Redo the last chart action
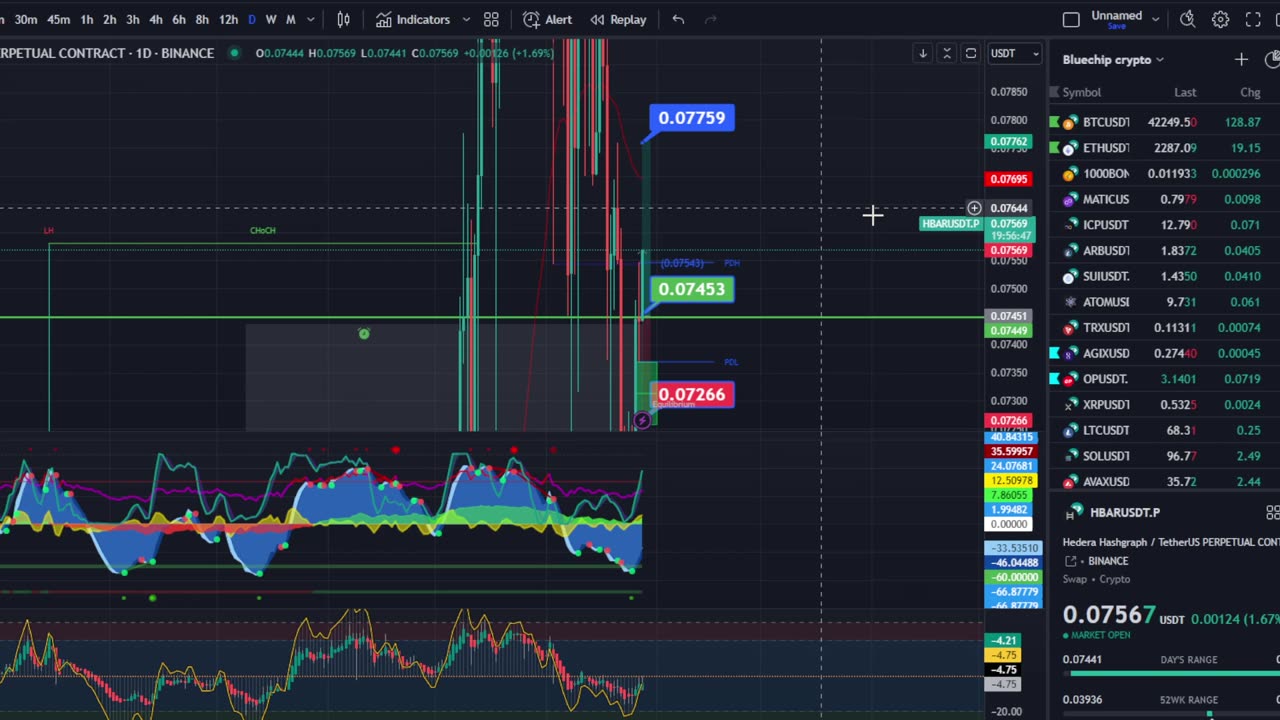This screenshot has width=1280, height=720. [x=711, y=19]
